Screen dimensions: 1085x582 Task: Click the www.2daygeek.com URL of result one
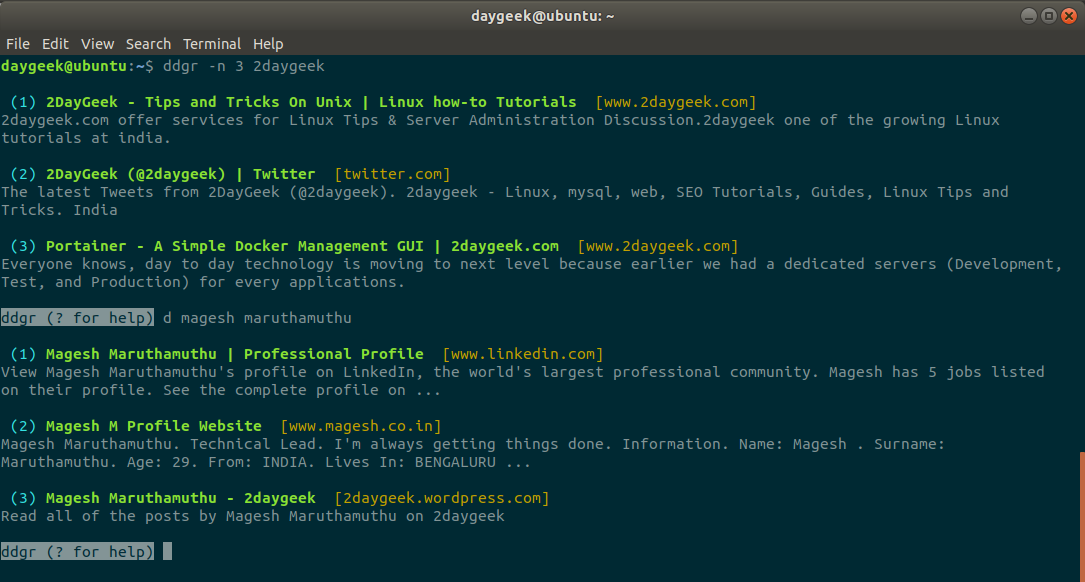click(x=675, y=102)
